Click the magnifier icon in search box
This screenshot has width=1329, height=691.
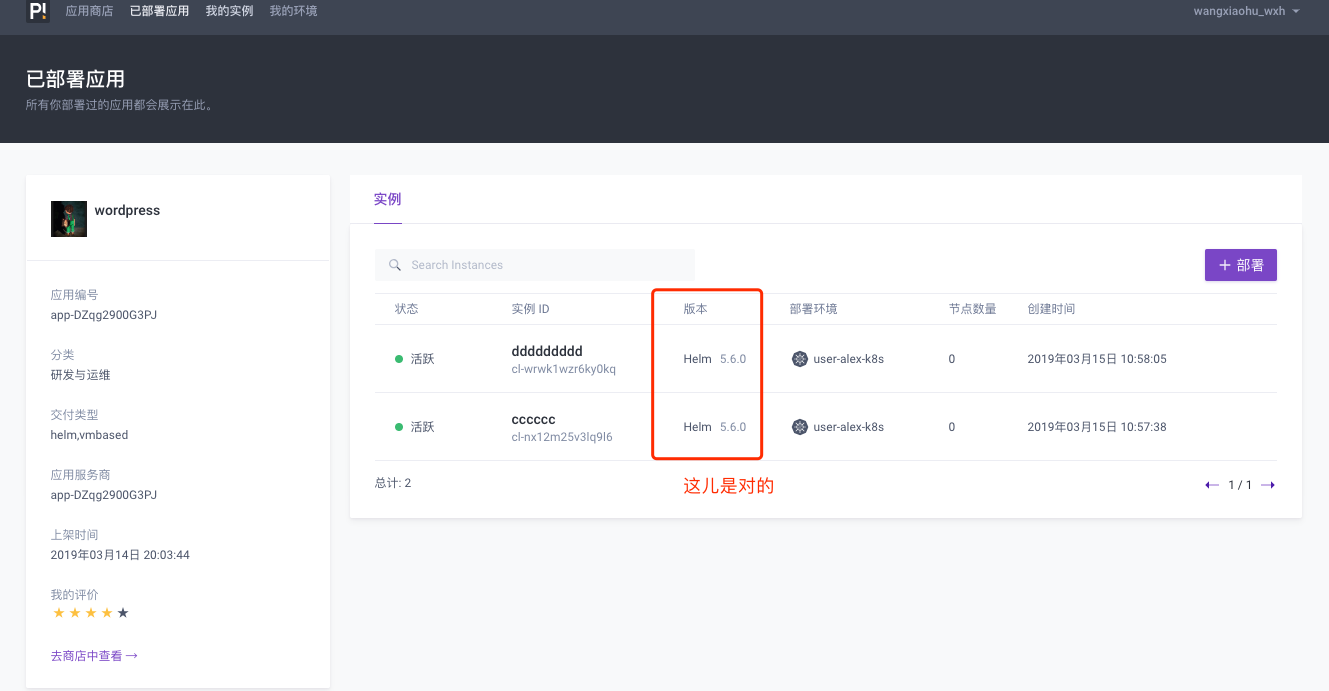point(395,264)
